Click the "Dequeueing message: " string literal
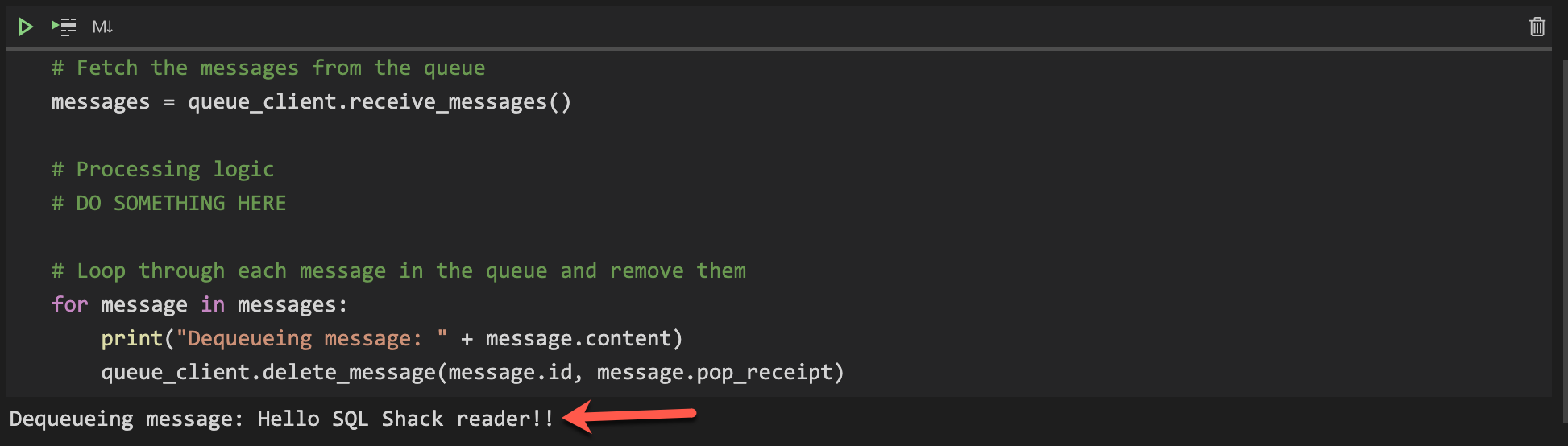Screen dimensions: 1568x446 click(x=312, y=339)
